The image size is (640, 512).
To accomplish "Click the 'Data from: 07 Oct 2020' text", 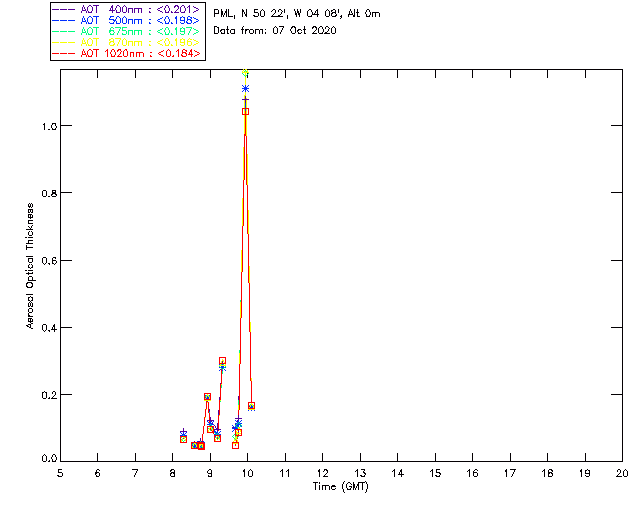I will point(275,31).
